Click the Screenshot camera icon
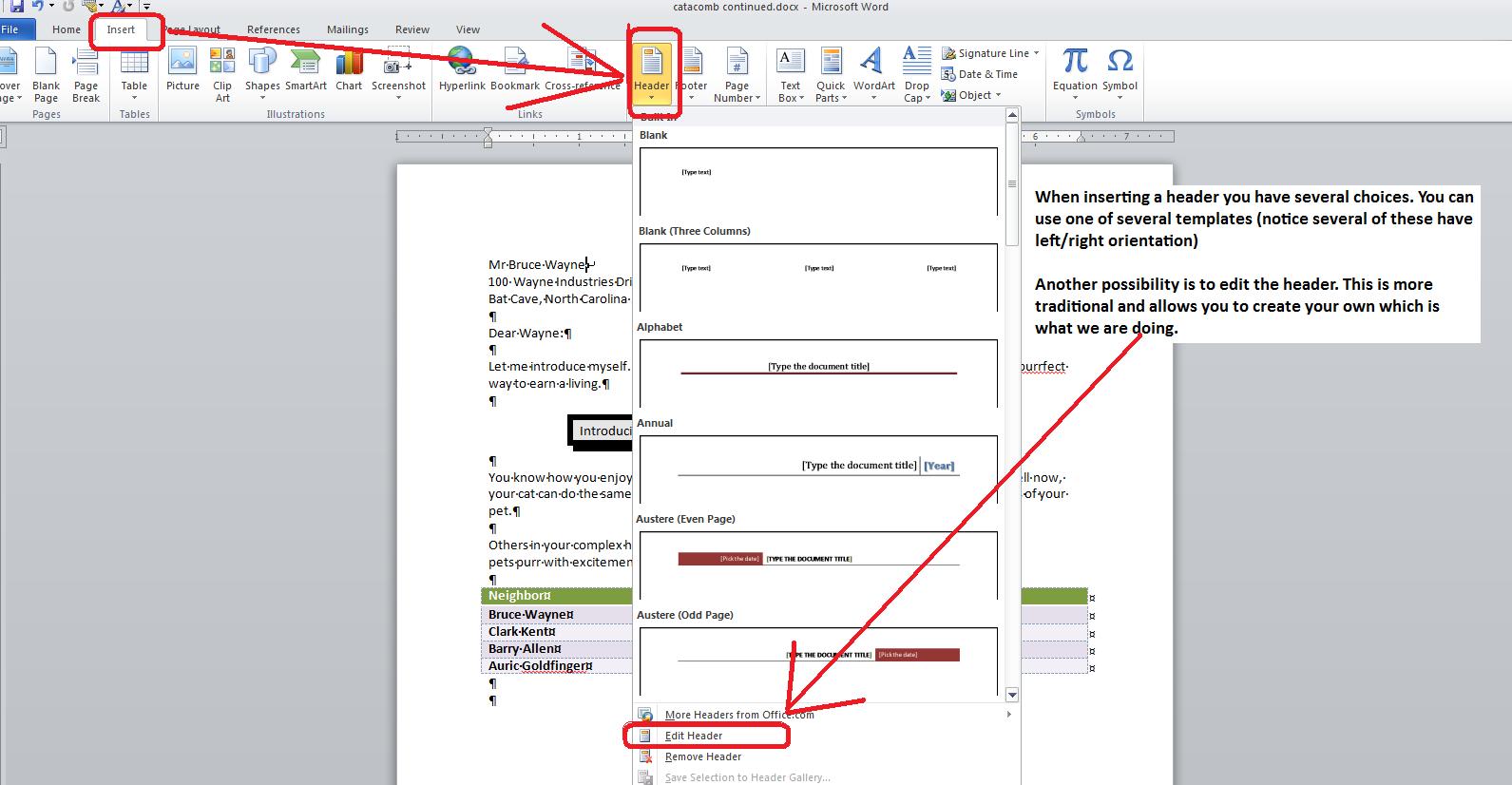Image resolution: width=1512 pixels, height=785 pixels. (398, 61)
